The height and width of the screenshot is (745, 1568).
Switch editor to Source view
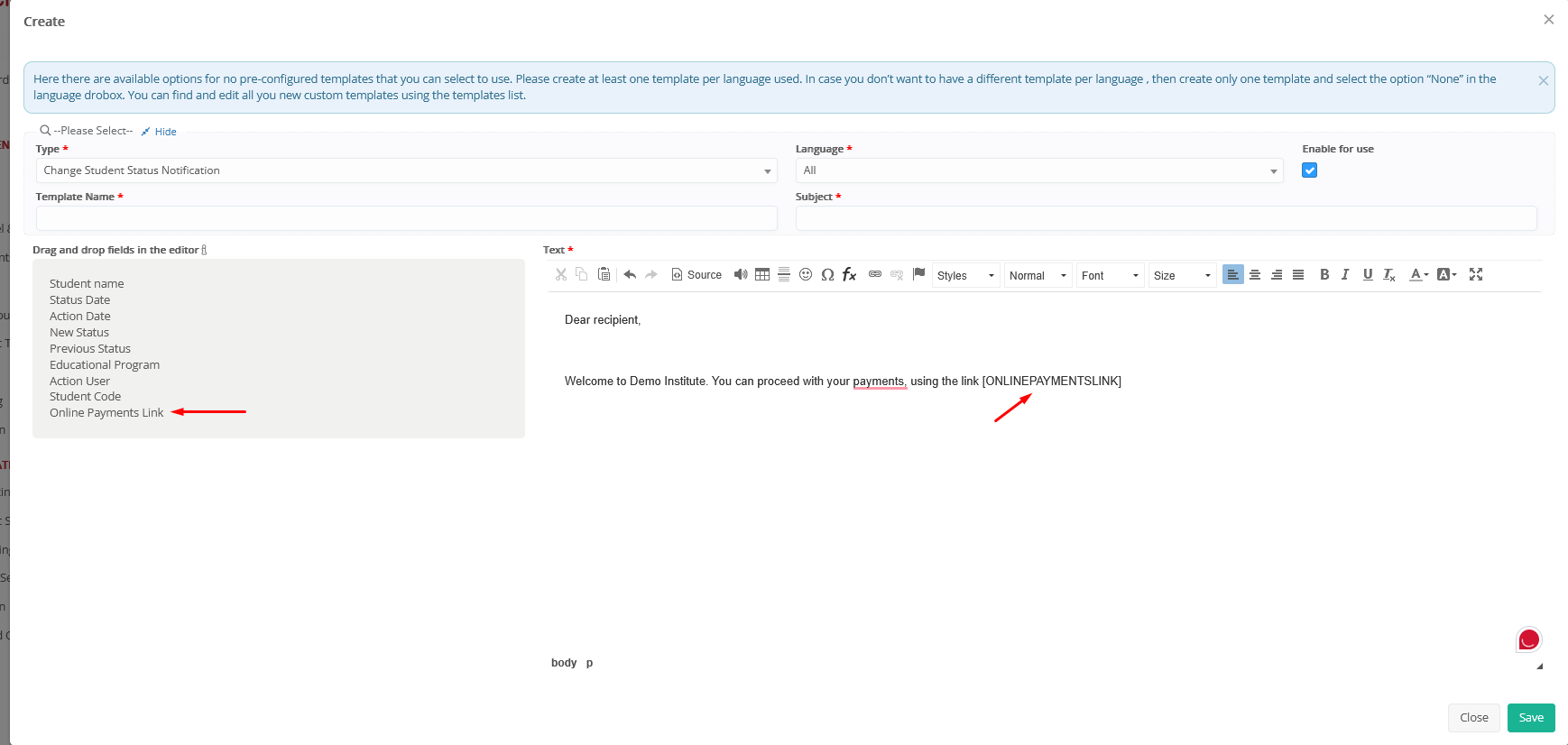(x=696, y=275)
